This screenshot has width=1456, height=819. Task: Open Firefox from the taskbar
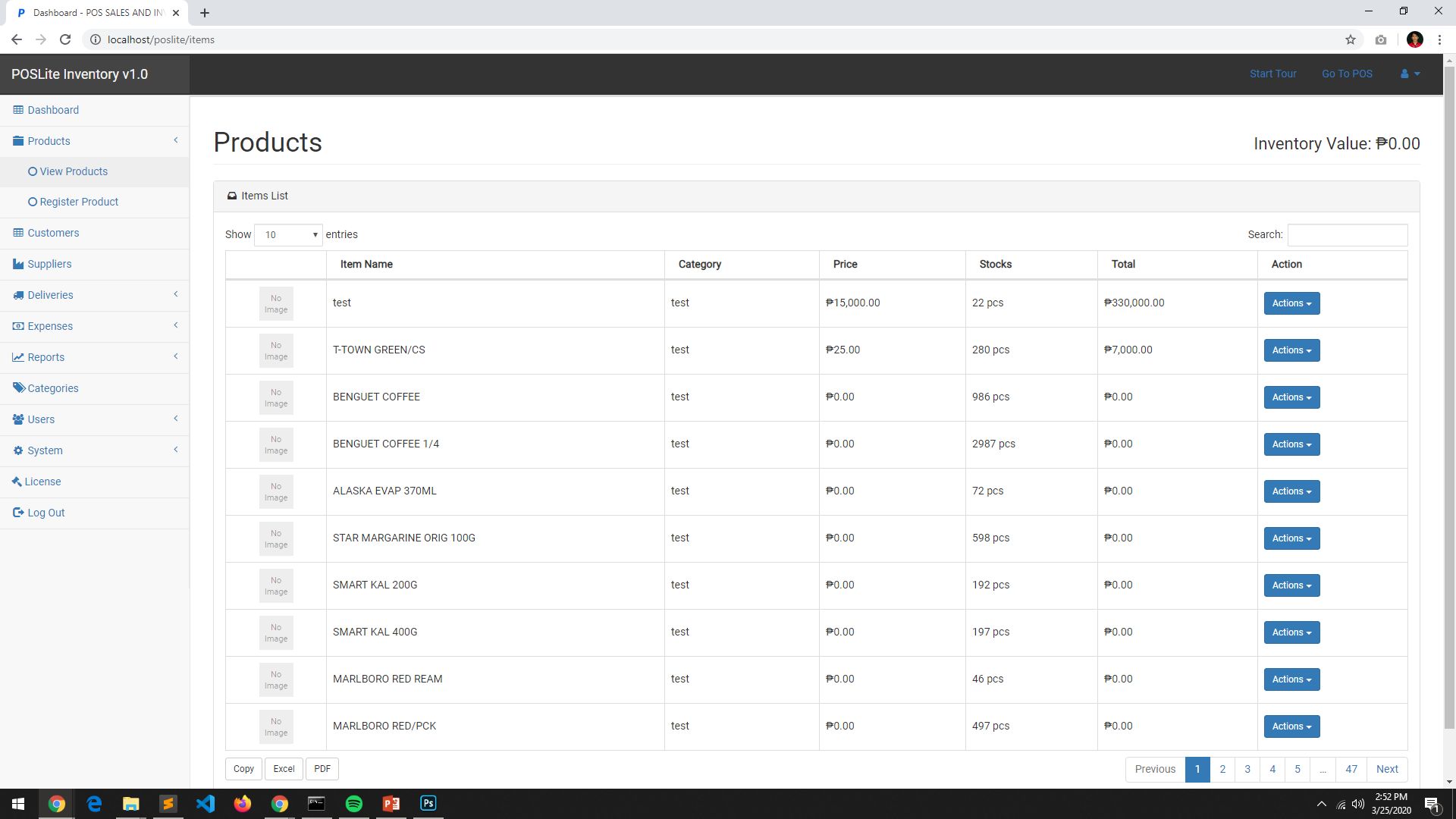tap(243, 804)
